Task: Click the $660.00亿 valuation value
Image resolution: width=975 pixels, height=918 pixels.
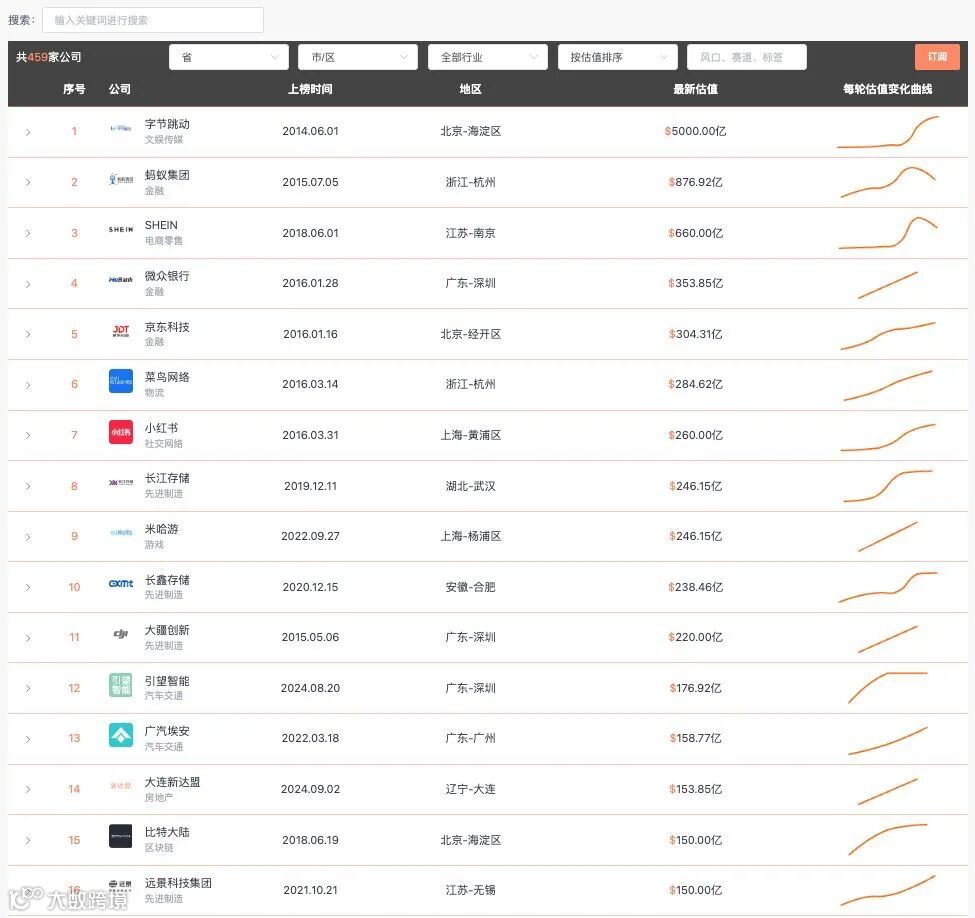Action: tap(695, 233)
